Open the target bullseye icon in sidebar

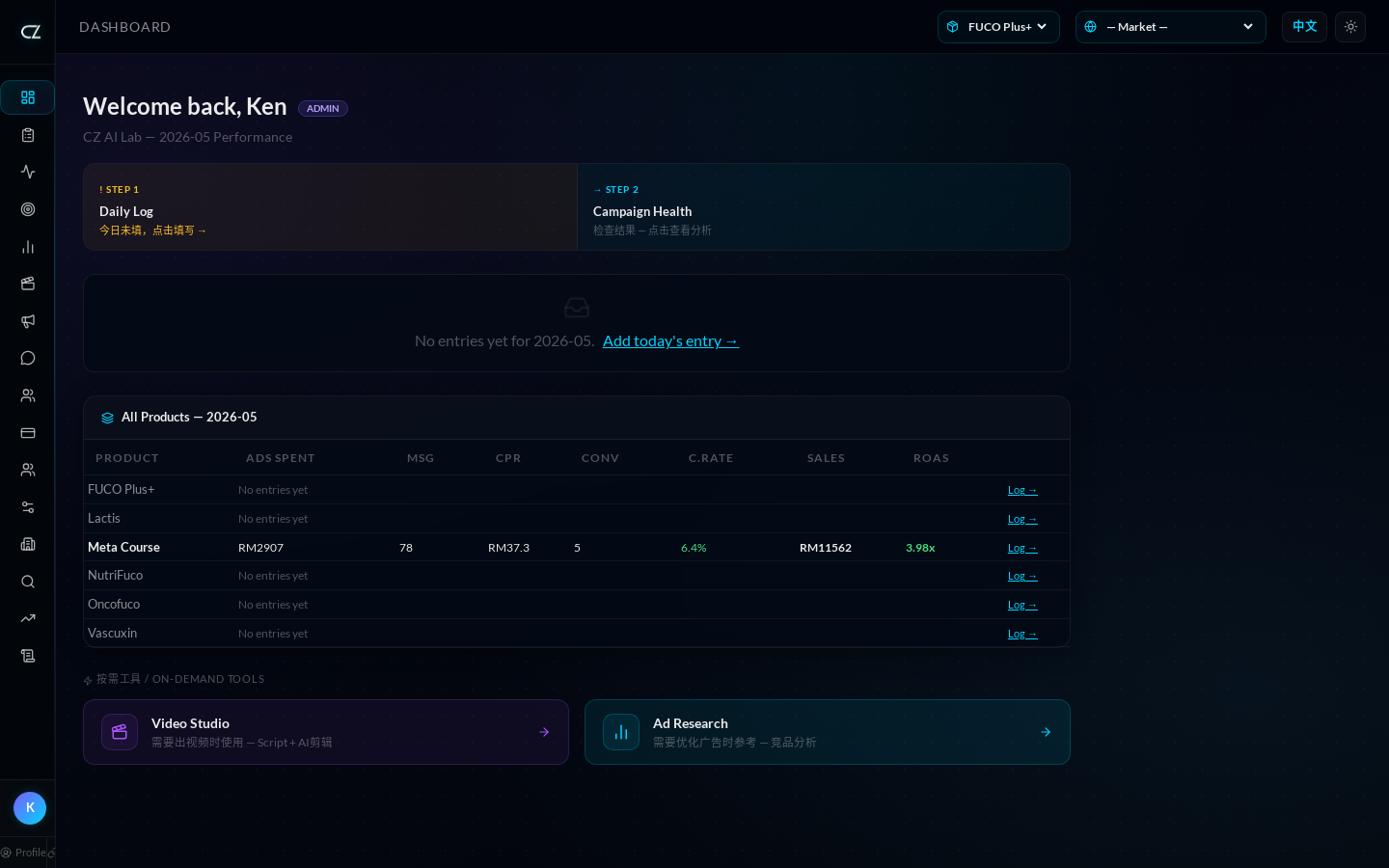coord(28,209)
